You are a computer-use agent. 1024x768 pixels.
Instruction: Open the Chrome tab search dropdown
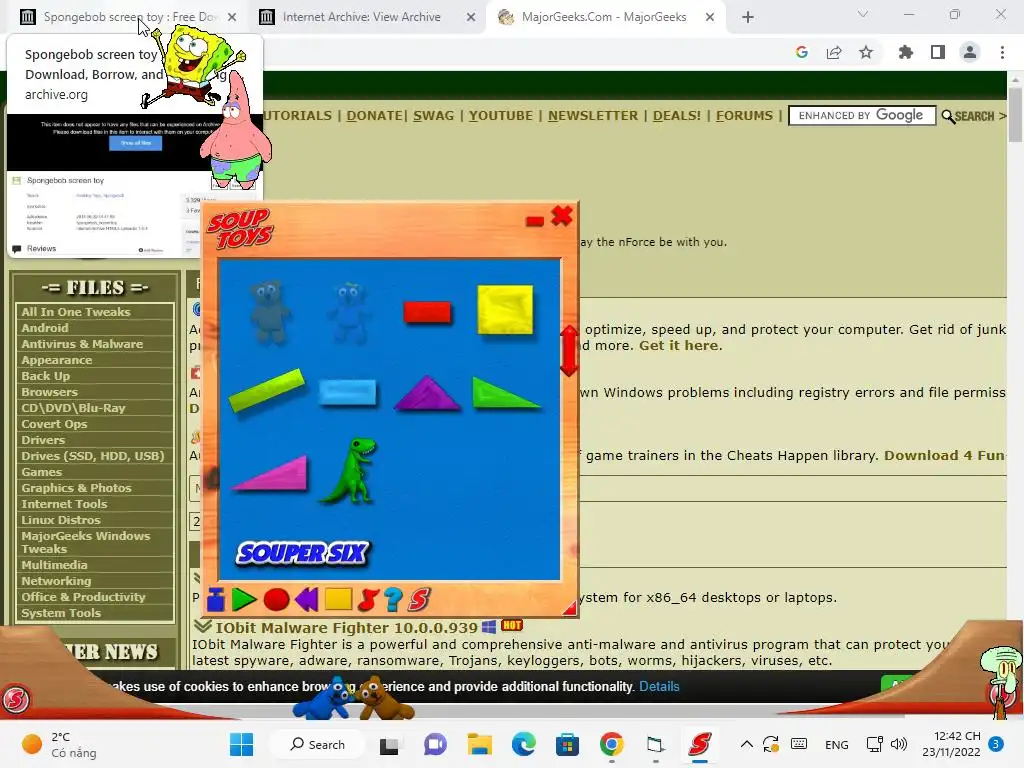[863, 14]
